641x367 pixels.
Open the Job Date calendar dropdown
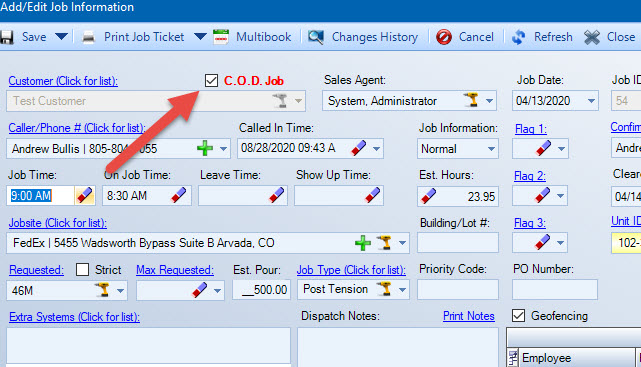(x=591, y=101)
